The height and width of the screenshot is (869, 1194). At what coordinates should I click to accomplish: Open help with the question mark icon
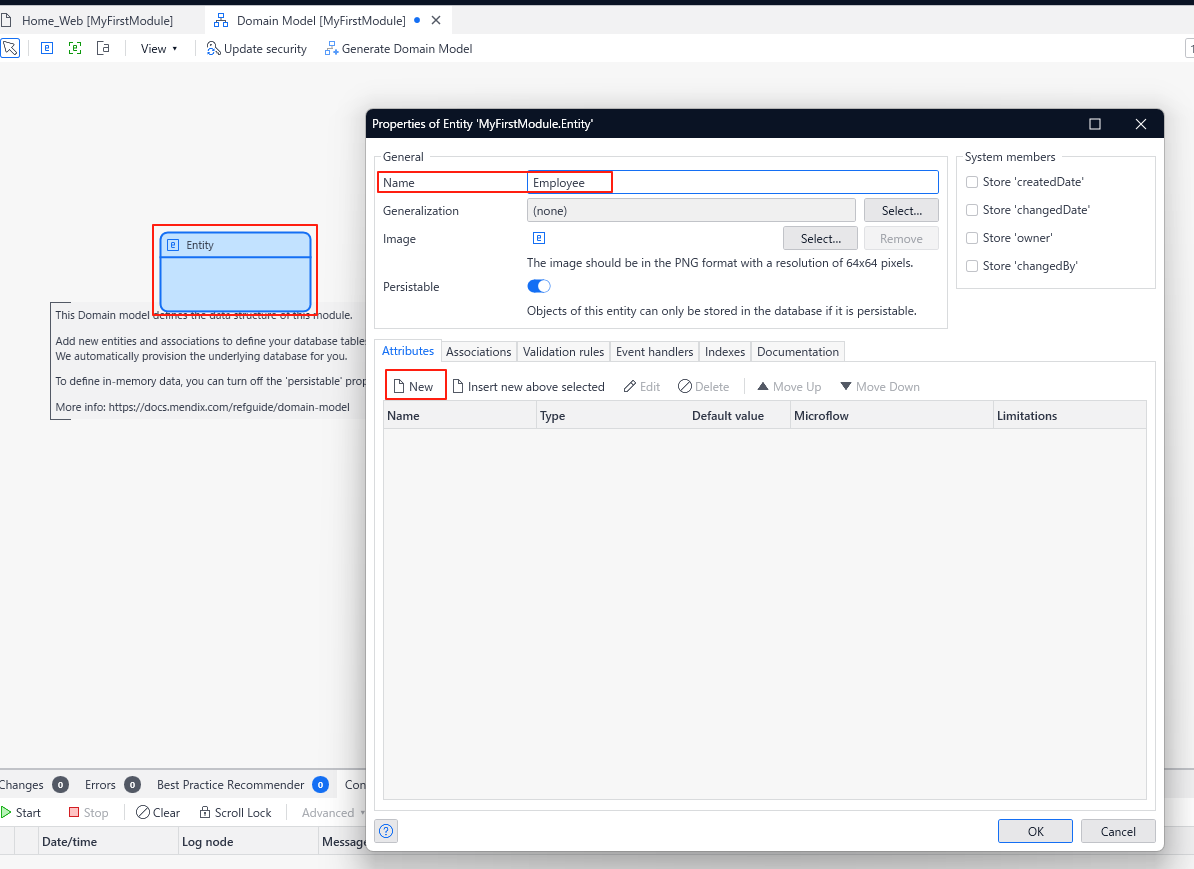(x=386, y=831)
